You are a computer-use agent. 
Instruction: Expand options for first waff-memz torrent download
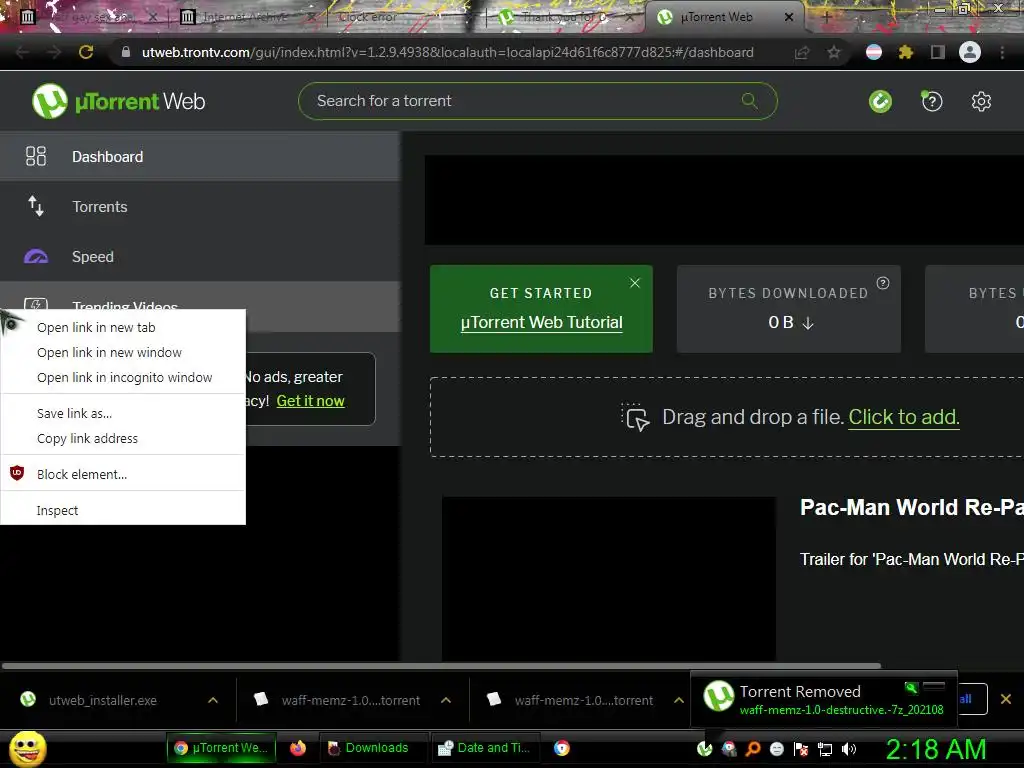click(446, 700)
